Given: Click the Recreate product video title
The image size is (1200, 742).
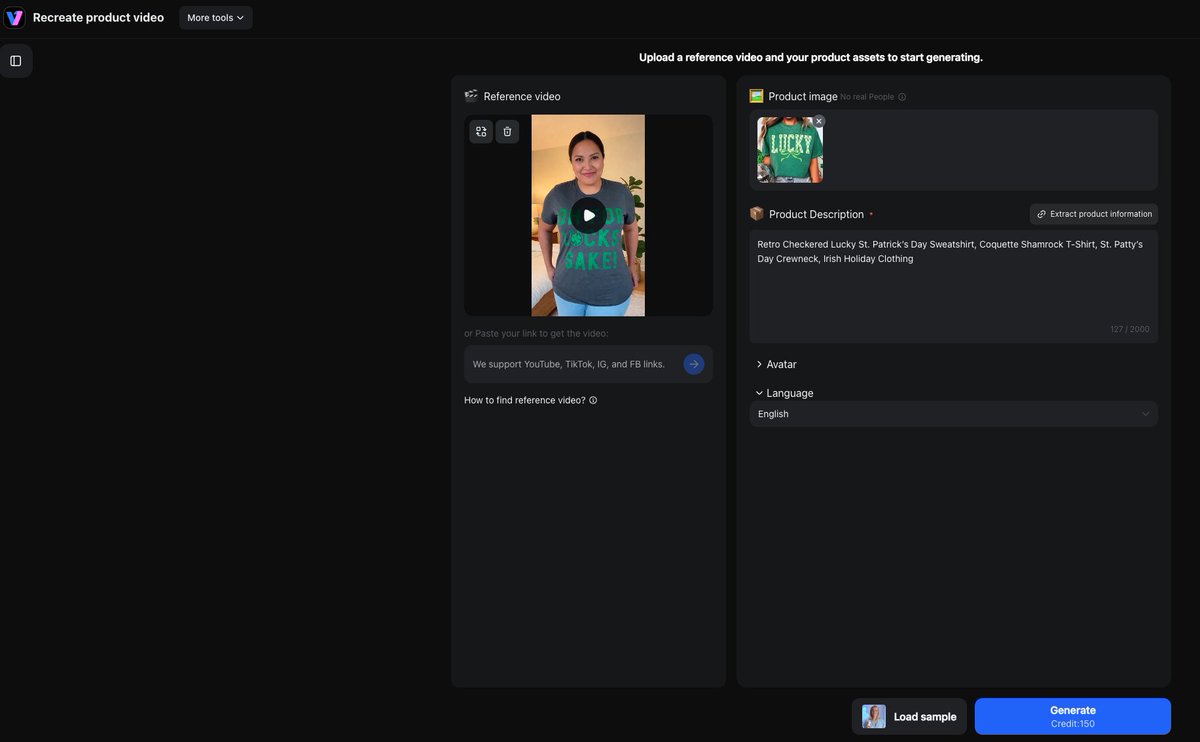Looking at the screenshot, I should click(x=98, y=17).
